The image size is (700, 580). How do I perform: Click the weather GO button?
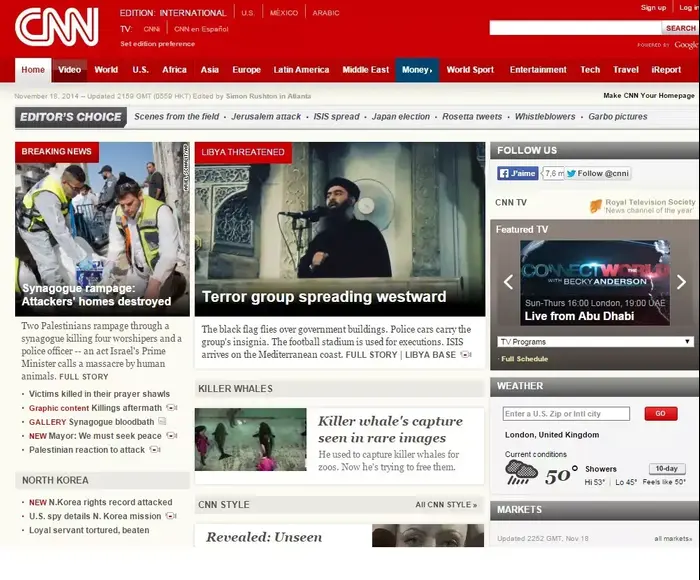click(x=661, y=413)
